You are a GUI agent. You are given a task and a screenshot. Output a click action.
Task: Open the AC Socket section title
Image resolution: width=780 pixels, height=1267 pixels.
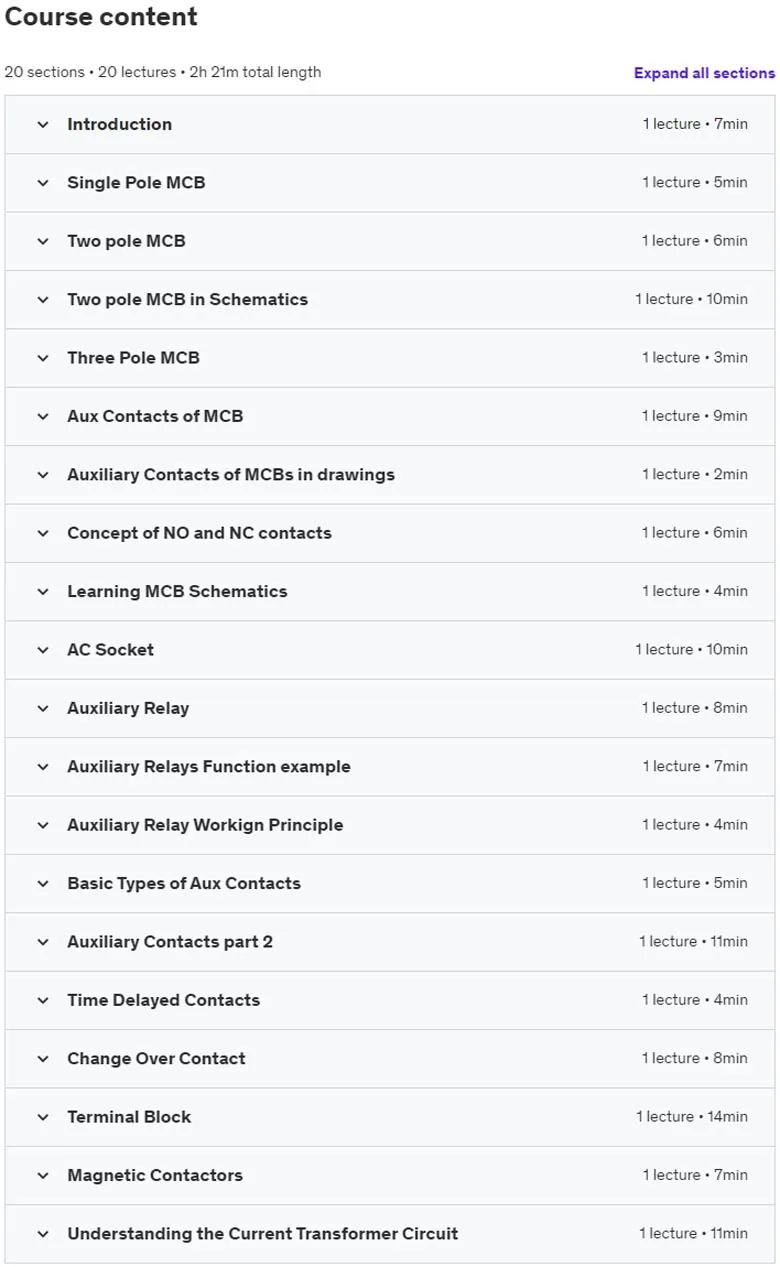click(110, 650)
